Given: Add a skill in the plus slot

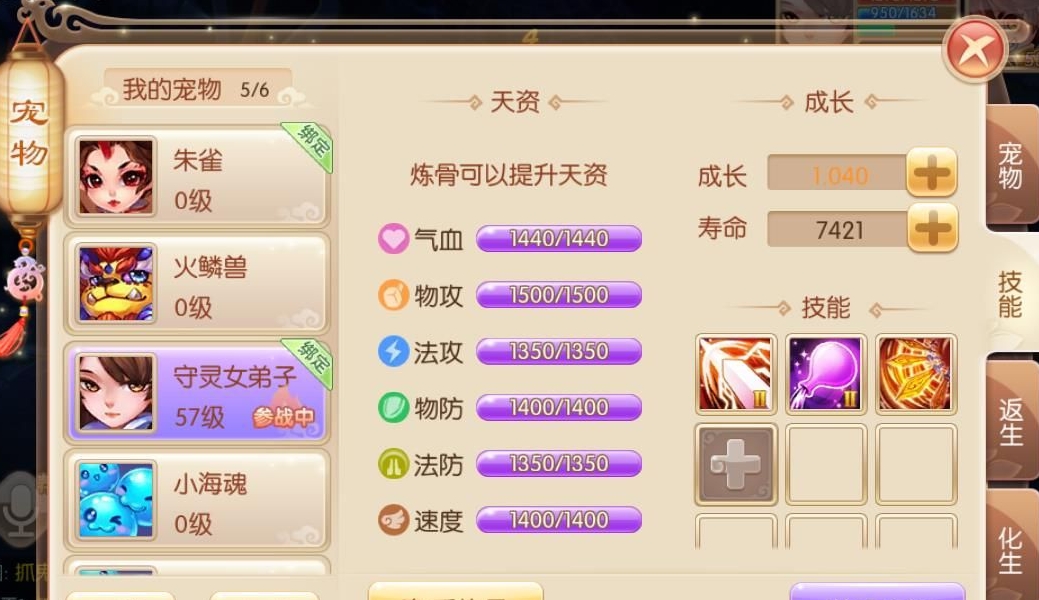Looking at the screenshot, I should click(736, 464).
